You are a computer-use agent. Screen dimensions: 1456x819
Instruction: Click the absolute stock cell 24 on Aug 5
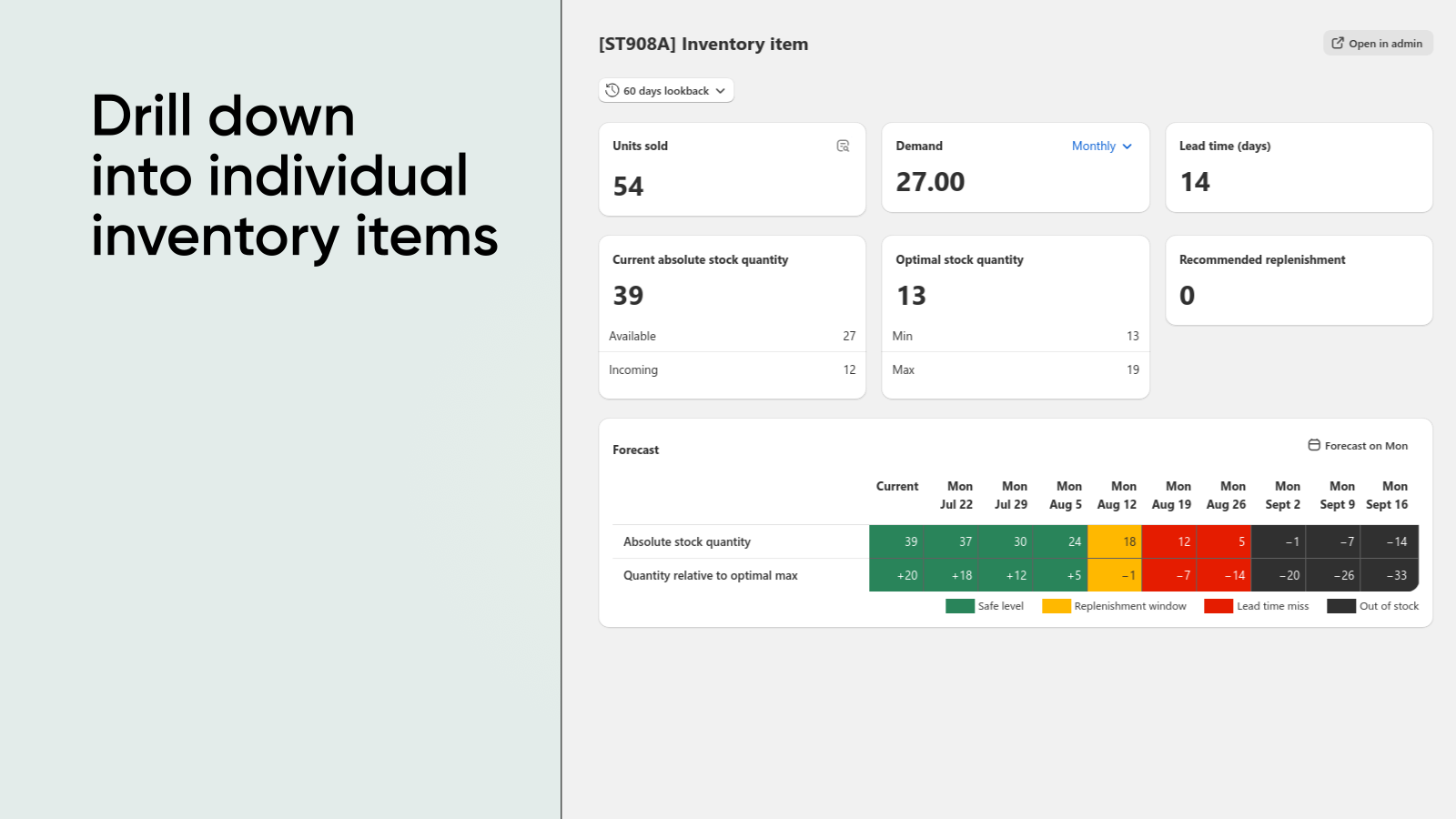(x=1060, y=541)
